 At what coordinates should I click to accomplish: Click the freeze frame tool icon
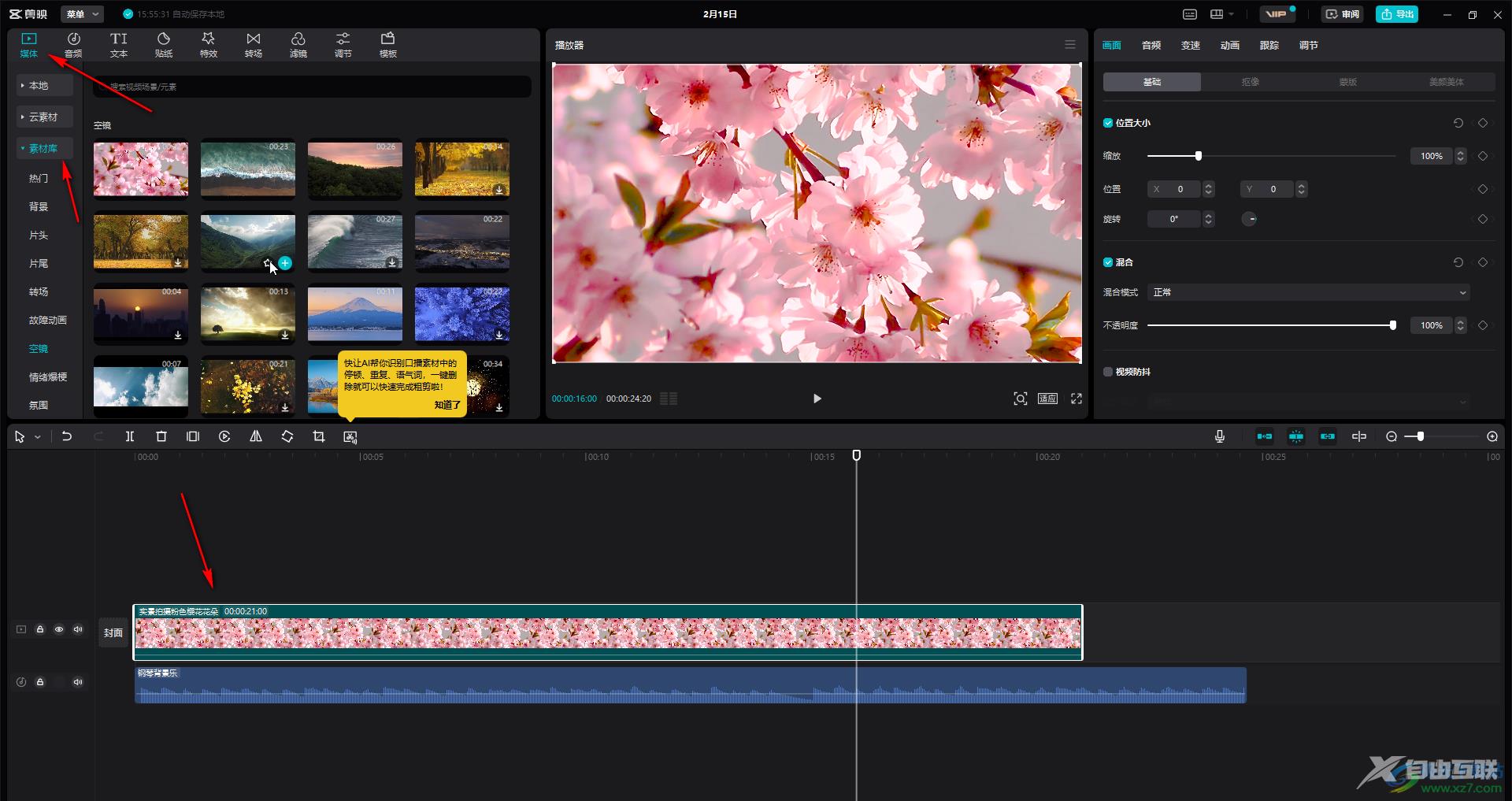pyautogui.click(x=193, y=436)
